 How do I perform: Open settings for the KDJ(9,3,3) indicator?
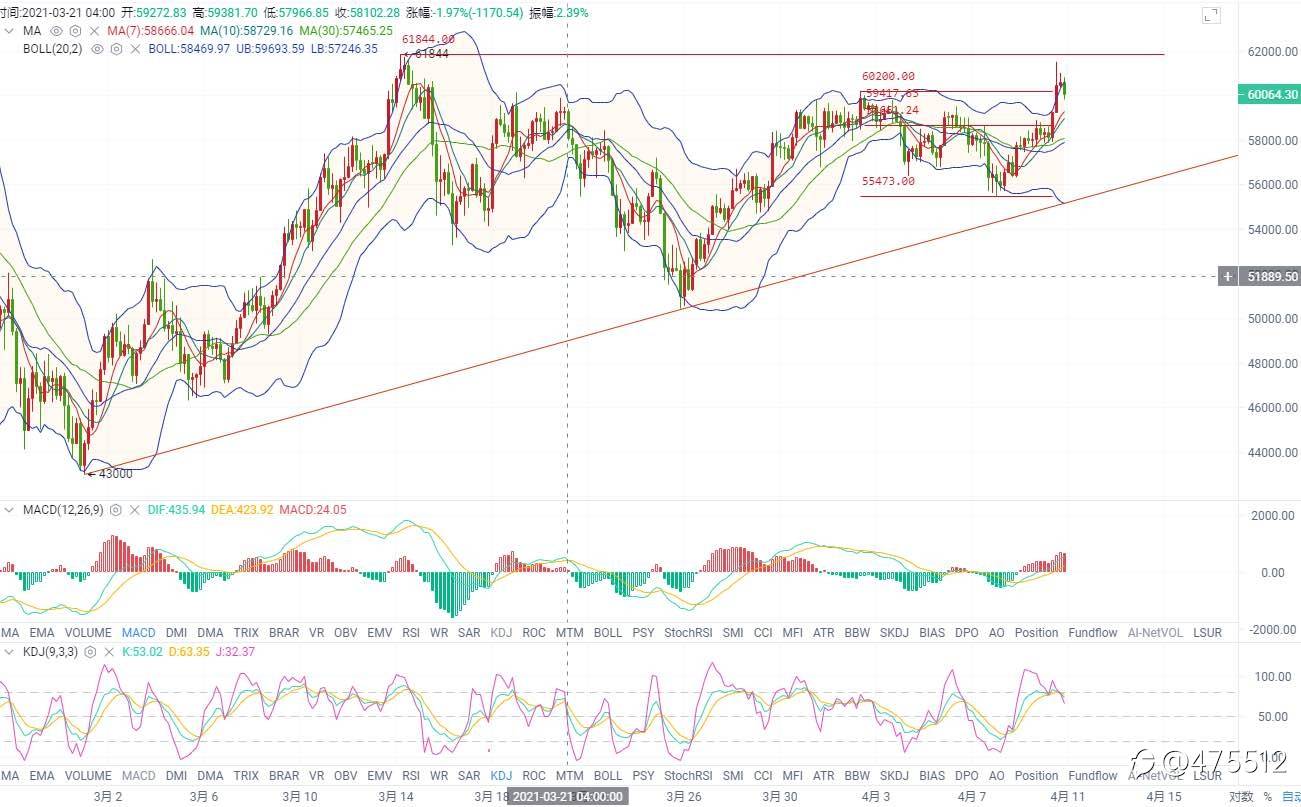coord(89,652)
